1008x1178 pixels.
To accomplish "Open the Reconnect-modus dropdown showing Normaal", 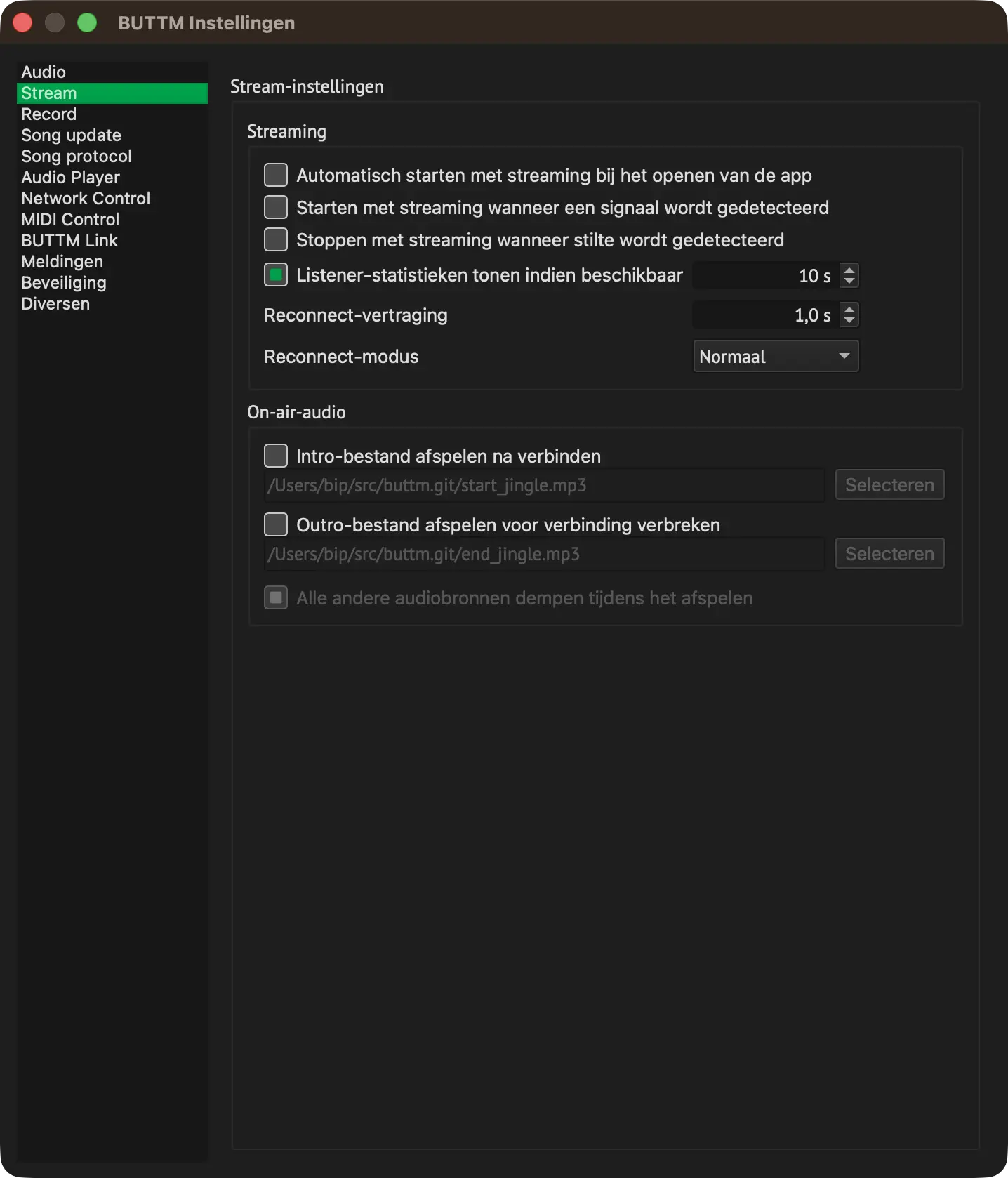I will point(776,357).
